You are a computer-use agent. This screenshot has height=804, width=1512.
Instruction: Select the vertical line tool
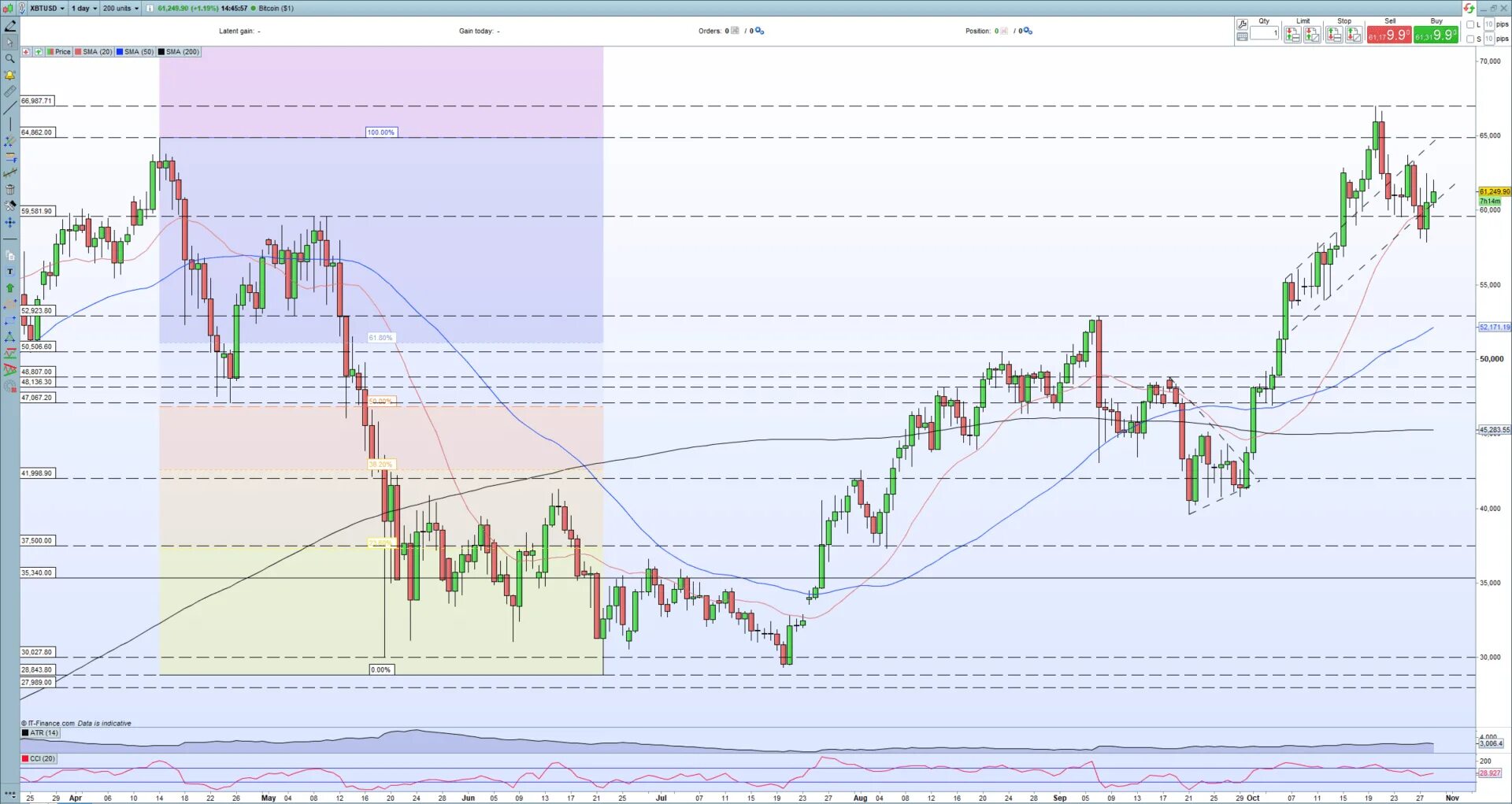[x=10, y=124]
